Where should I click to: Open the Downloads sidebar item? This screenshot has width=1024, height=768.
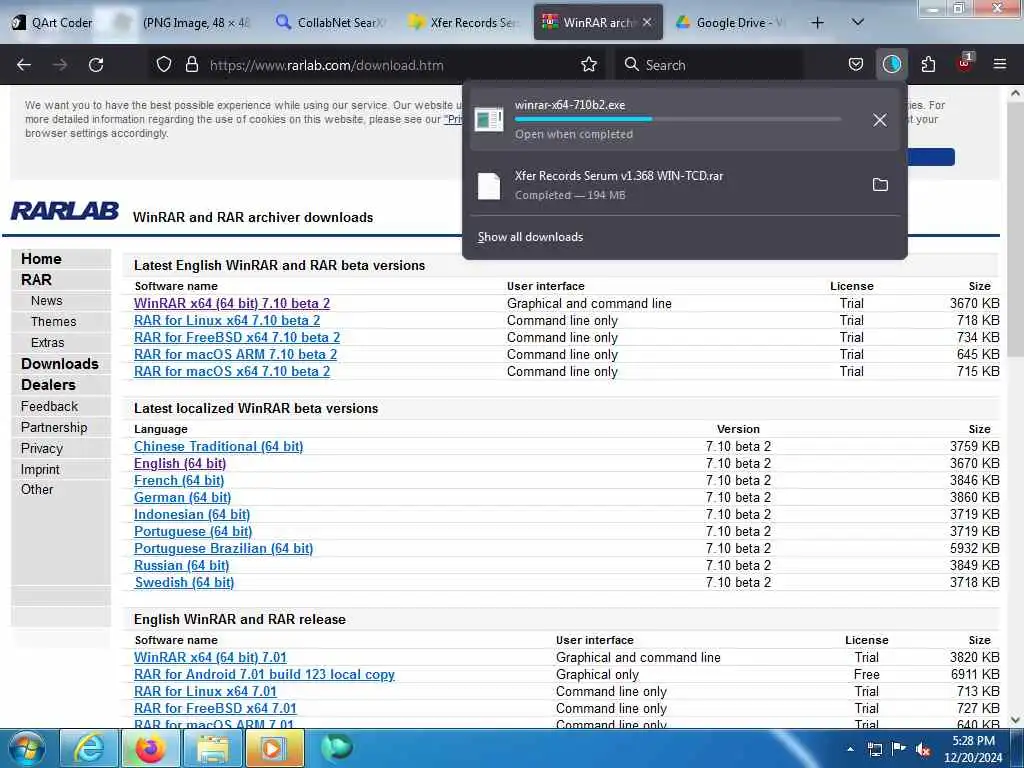tap(59, 364)
